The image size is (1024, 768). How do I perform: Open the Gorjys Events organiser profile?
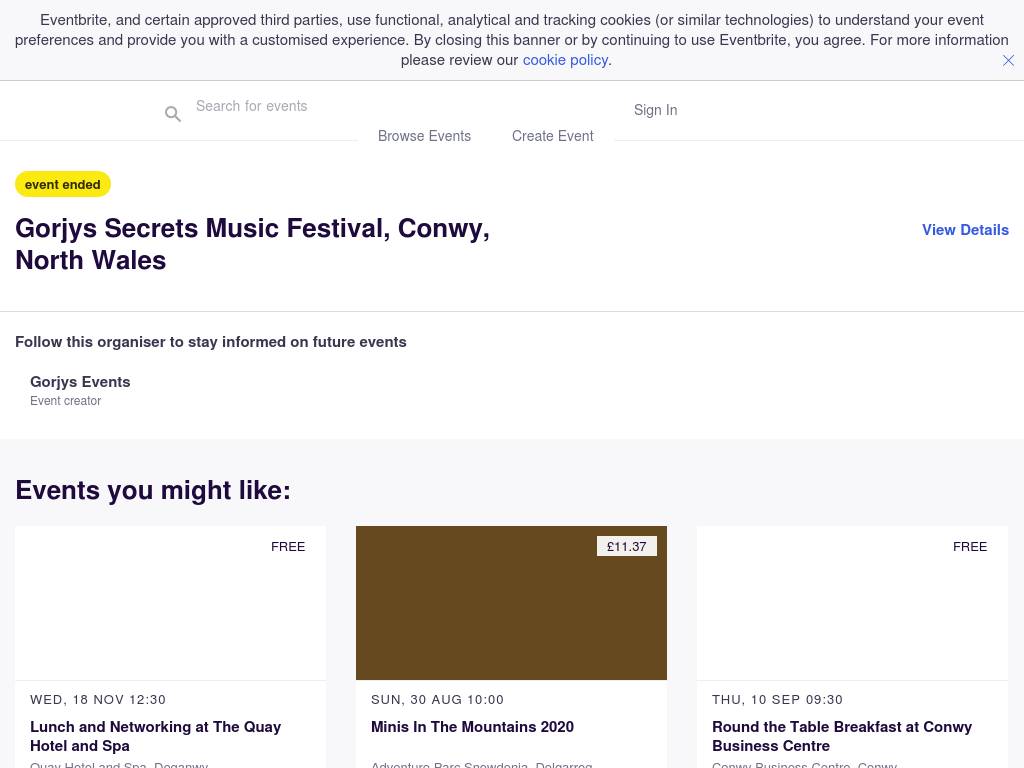[80, 382]
